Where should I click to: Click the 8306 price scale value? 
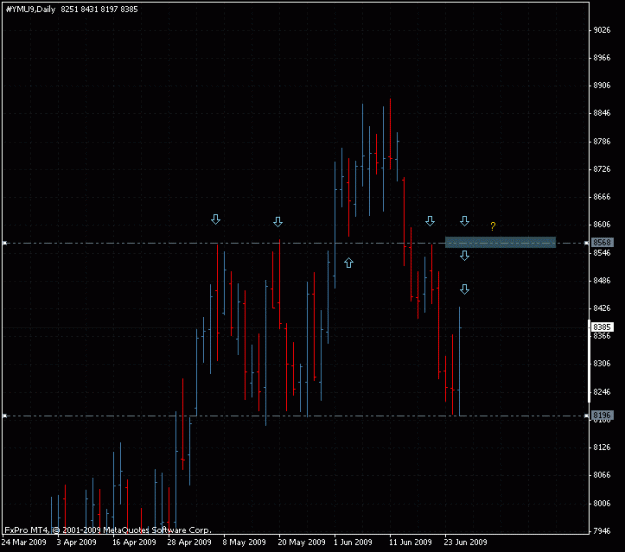click(602, 363)
